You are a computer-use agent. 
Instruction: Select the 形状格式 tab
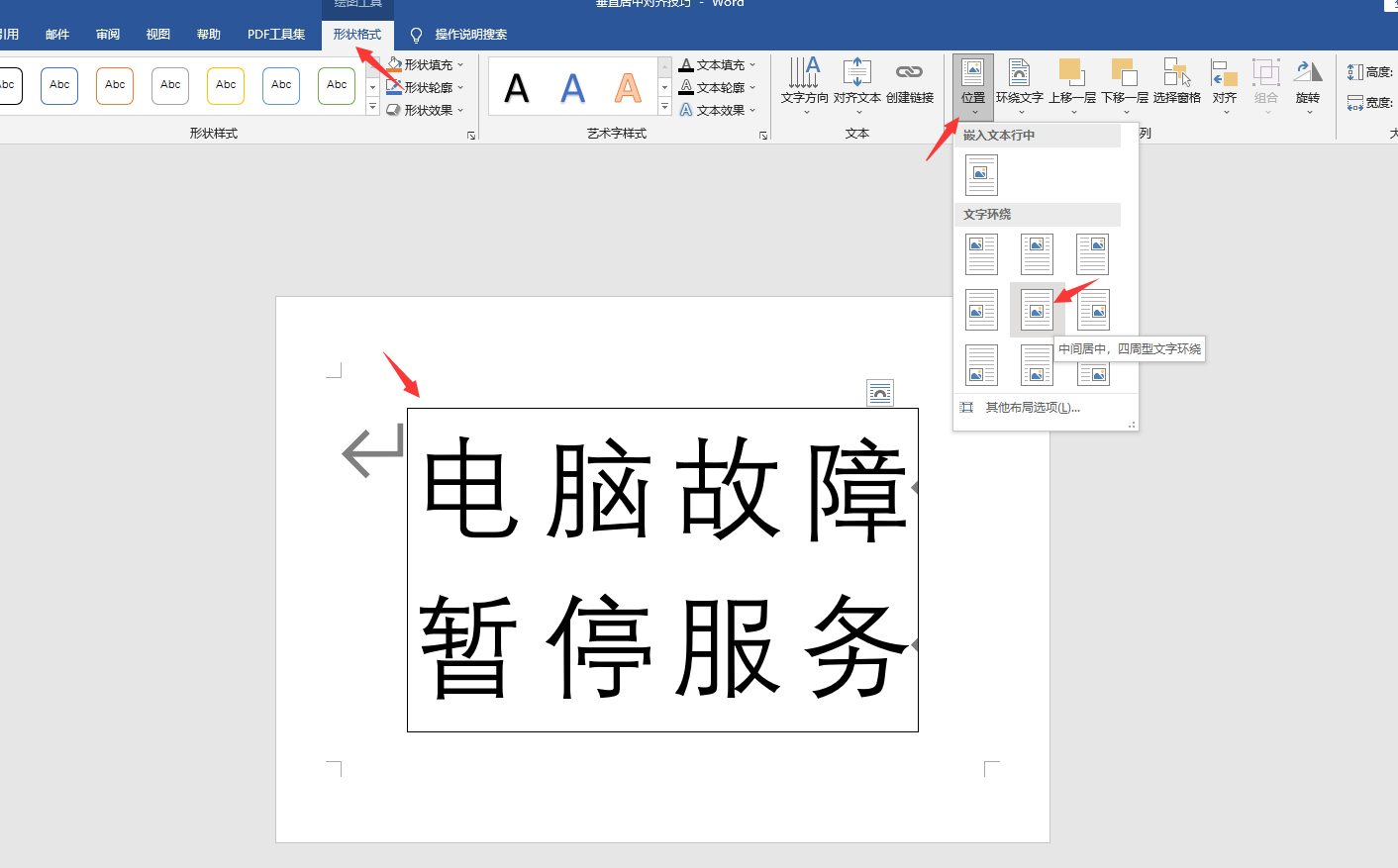[357, 35]
